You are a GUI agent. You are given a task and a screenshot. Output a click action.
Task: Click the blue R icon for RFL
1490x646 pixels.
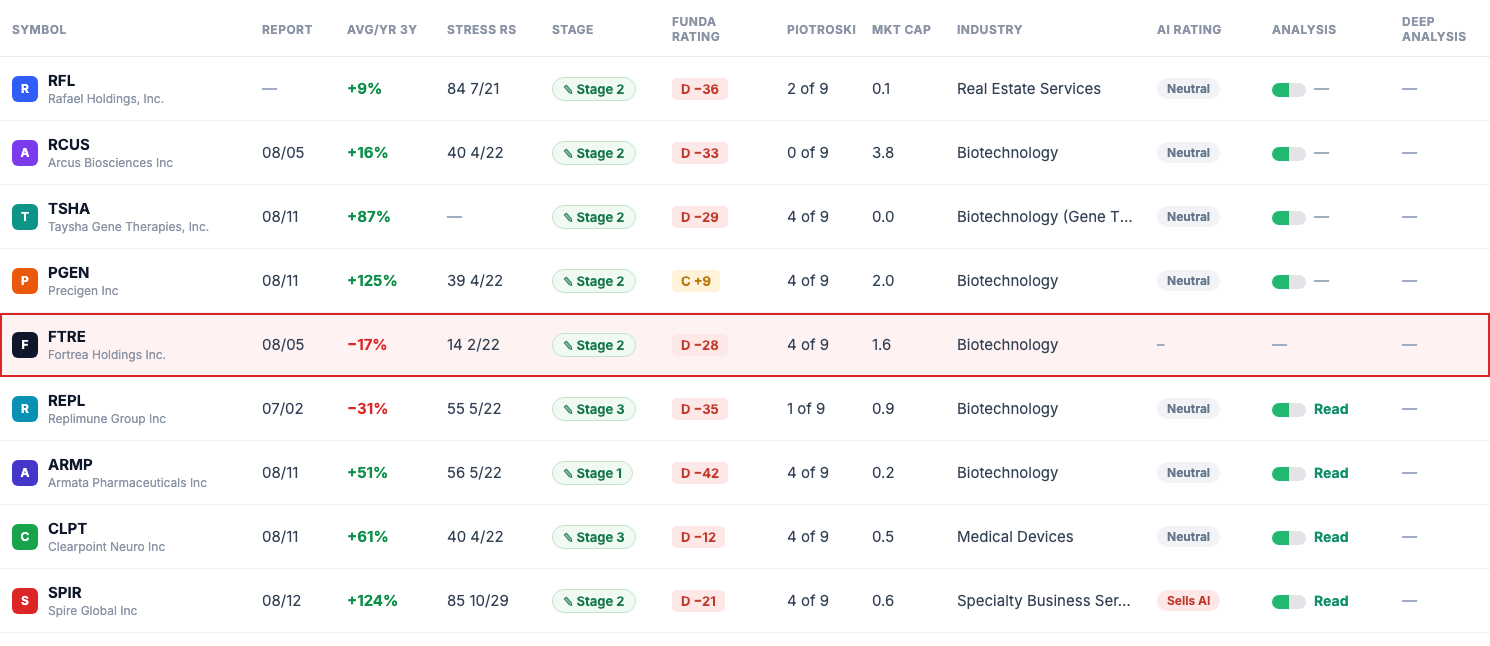[x=25, y=89]
